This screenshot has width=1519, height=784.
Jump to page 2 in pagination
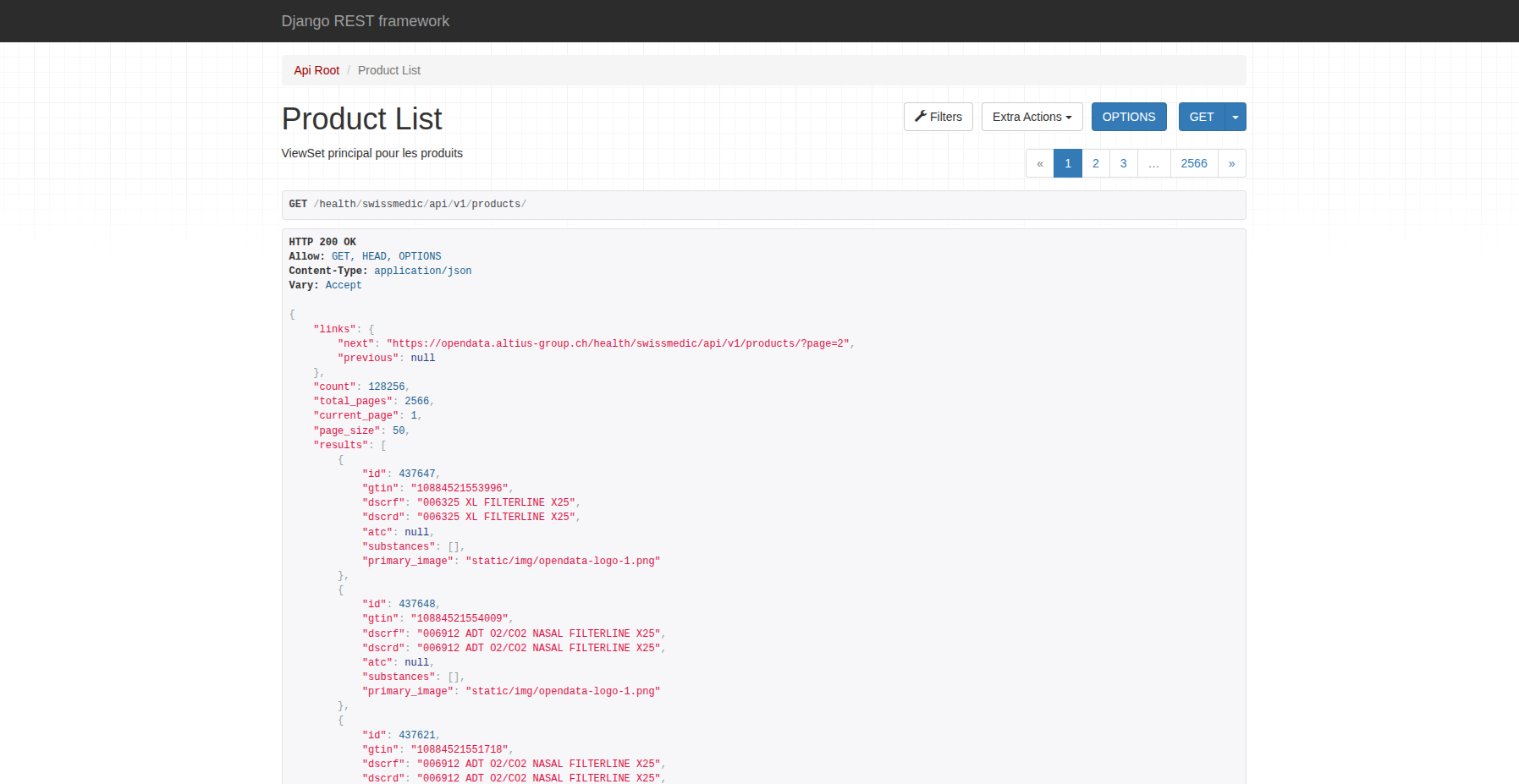[x=1095, y=163]
